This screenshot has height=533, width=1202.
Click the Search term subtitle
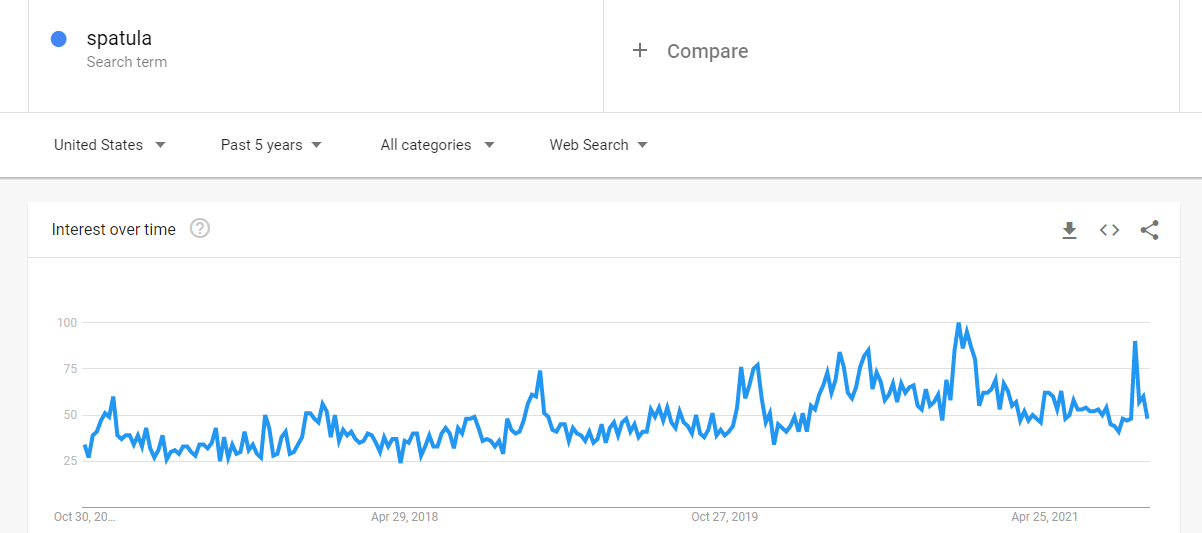[127, 62]
